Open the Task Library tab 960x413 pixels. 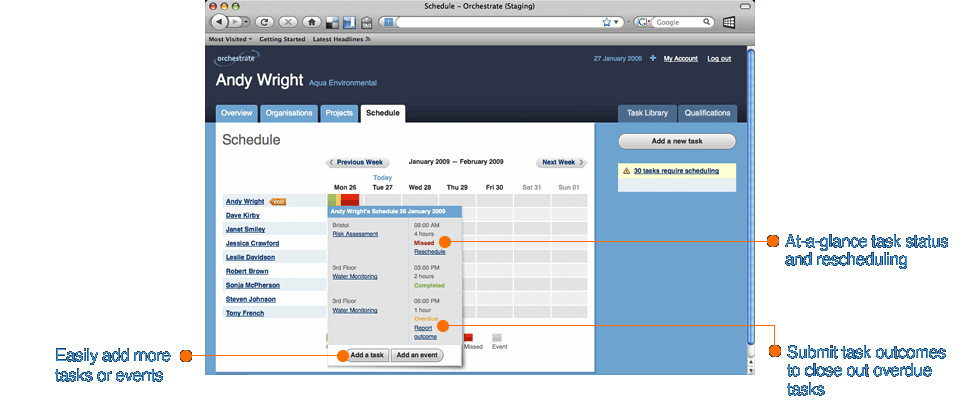[x=647, y=113]
